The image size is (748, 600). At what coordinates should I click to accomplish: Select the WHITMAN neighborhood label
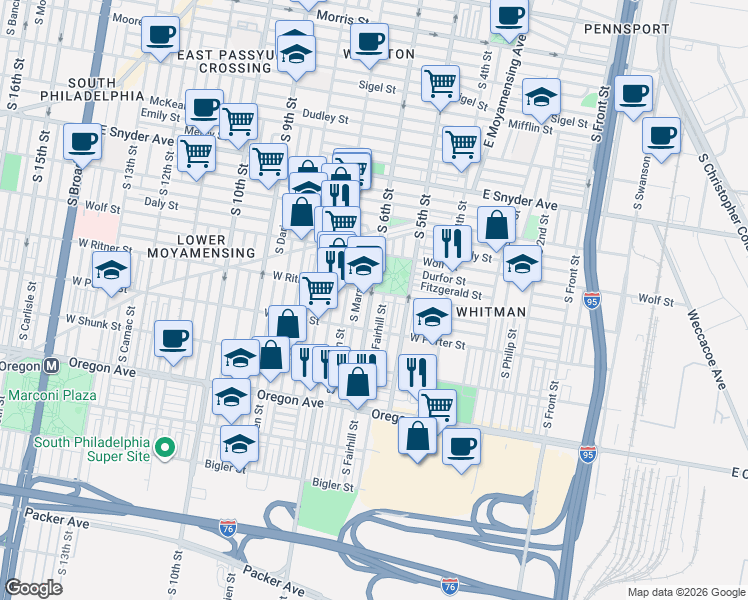coord(491,312)
